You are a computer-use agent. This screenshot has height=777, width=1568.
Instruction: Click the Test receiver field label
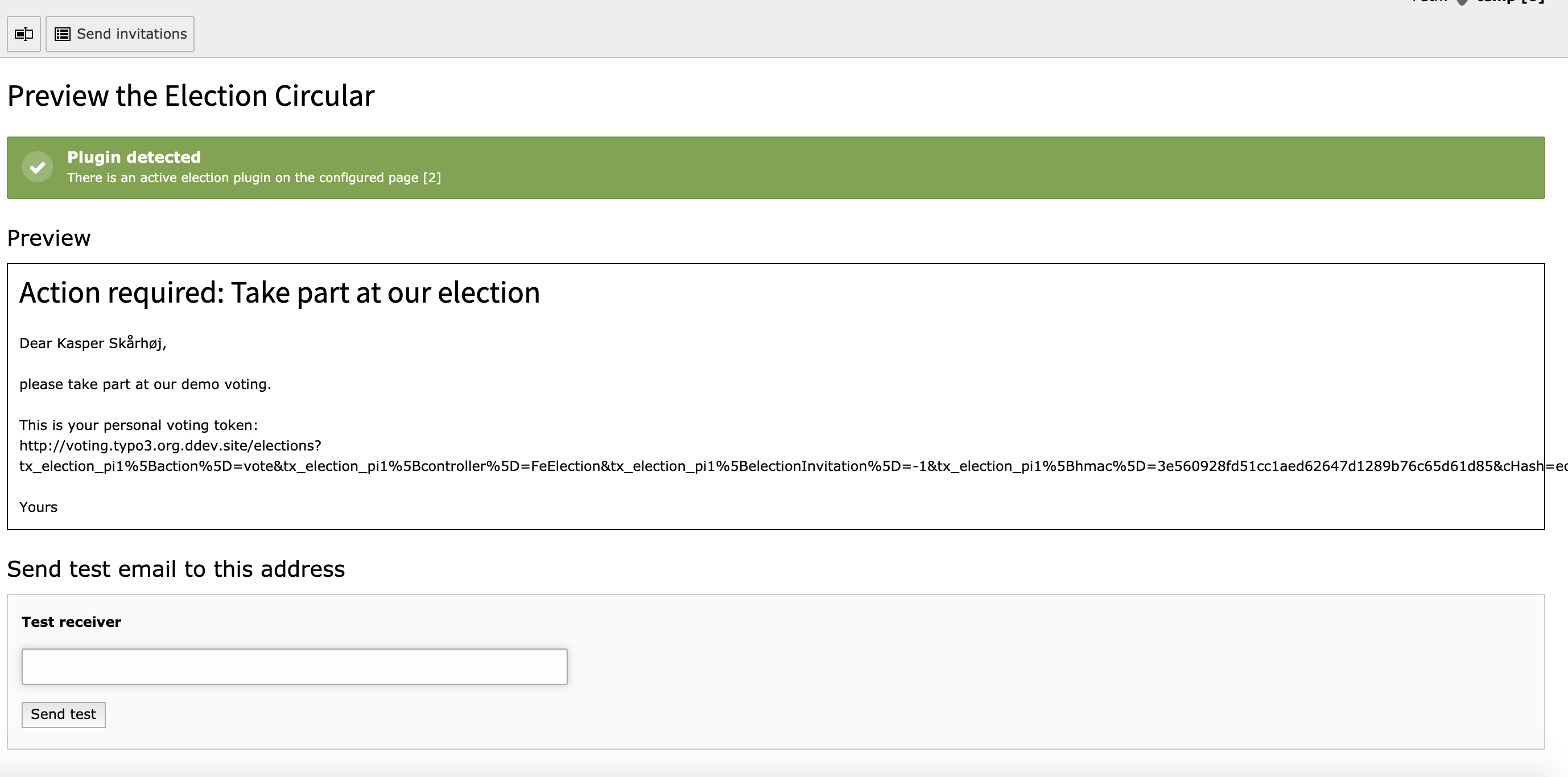pos(71,622)
